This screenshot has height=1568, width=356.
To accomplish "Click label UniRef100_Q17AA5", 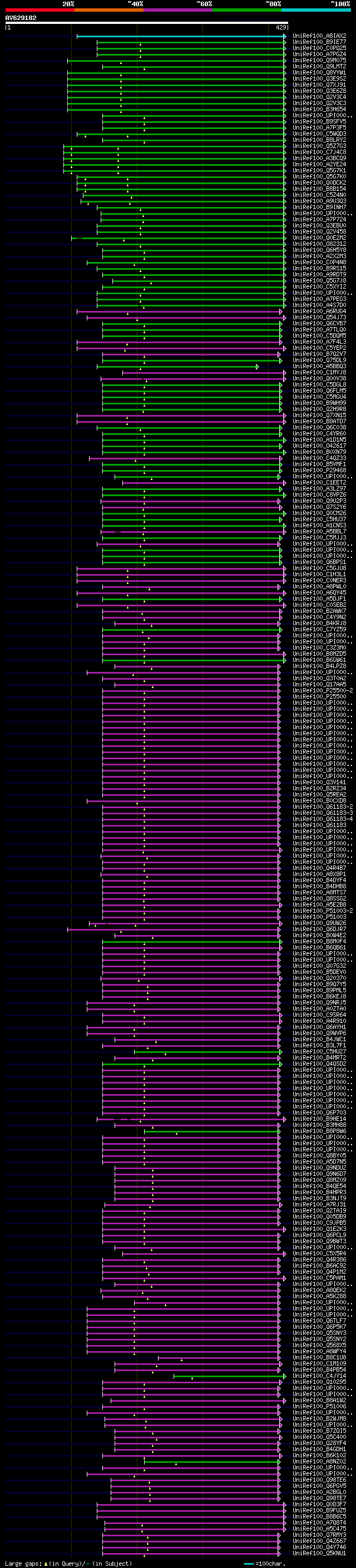I will (319, 684).
